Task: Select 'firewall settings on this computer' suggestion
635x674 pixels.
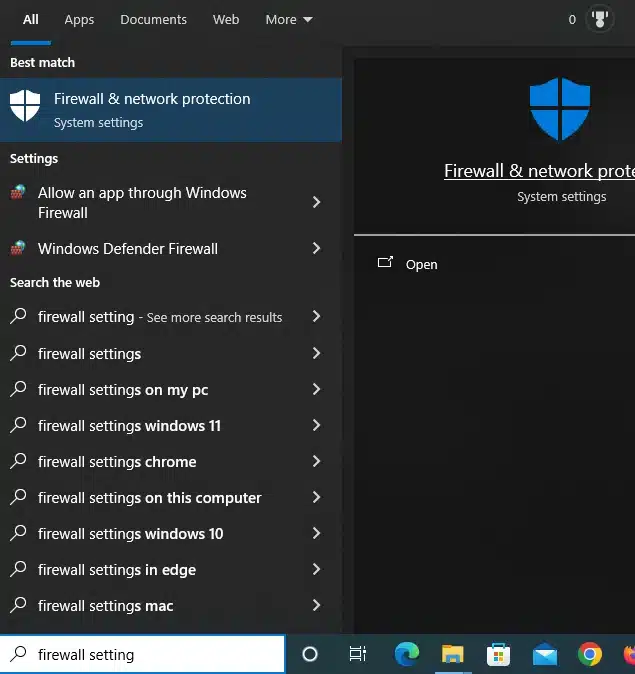Action: coord(171,498)
